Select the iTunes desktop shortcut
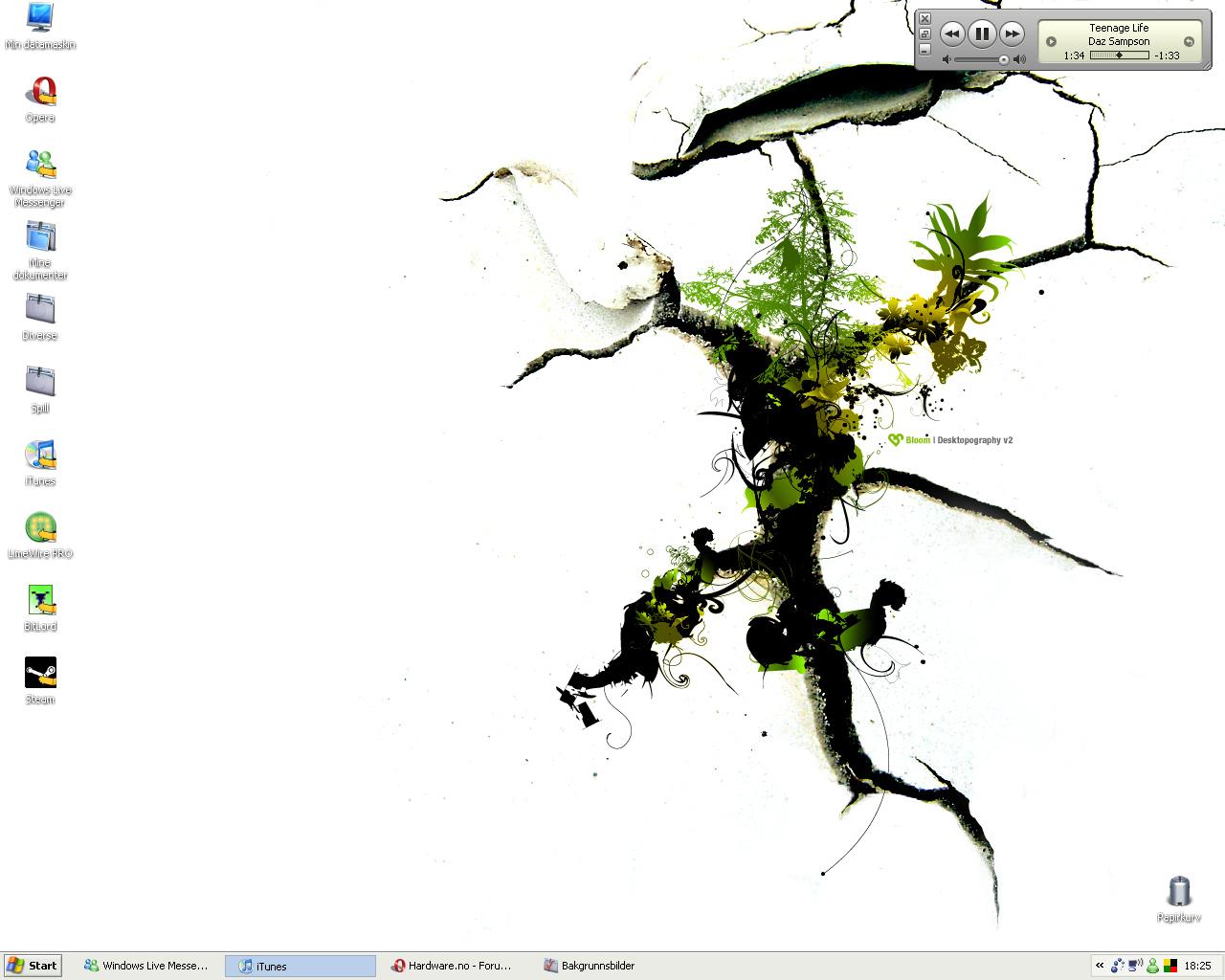Image resolution: width=1225 pixels, height=980 pixels. [x=40, y=462]
